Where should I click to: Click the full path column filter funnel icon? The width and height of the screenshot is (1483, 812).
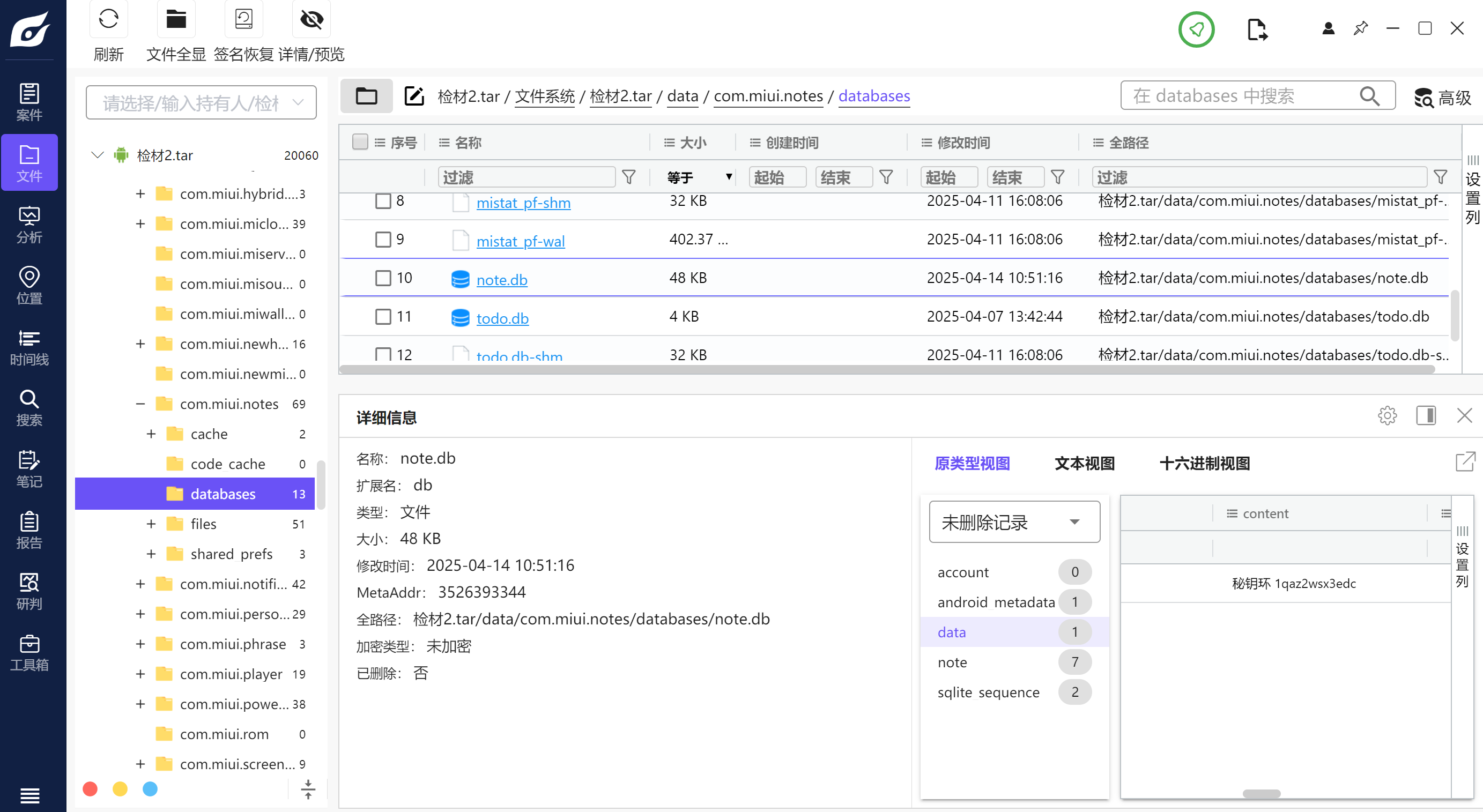click(1441, 177)
